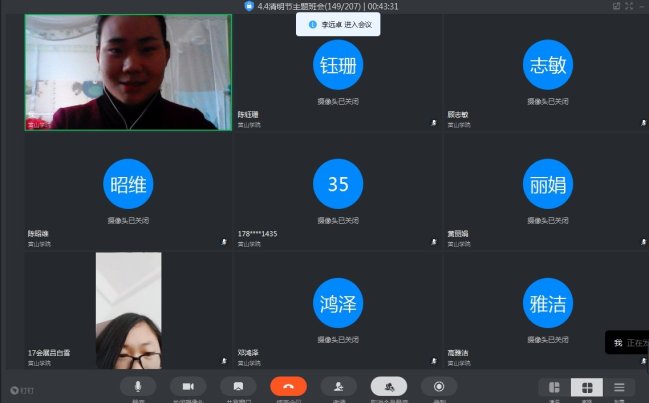Click the info icon in the join notification

pyautogui.click(x=312, y=24)
